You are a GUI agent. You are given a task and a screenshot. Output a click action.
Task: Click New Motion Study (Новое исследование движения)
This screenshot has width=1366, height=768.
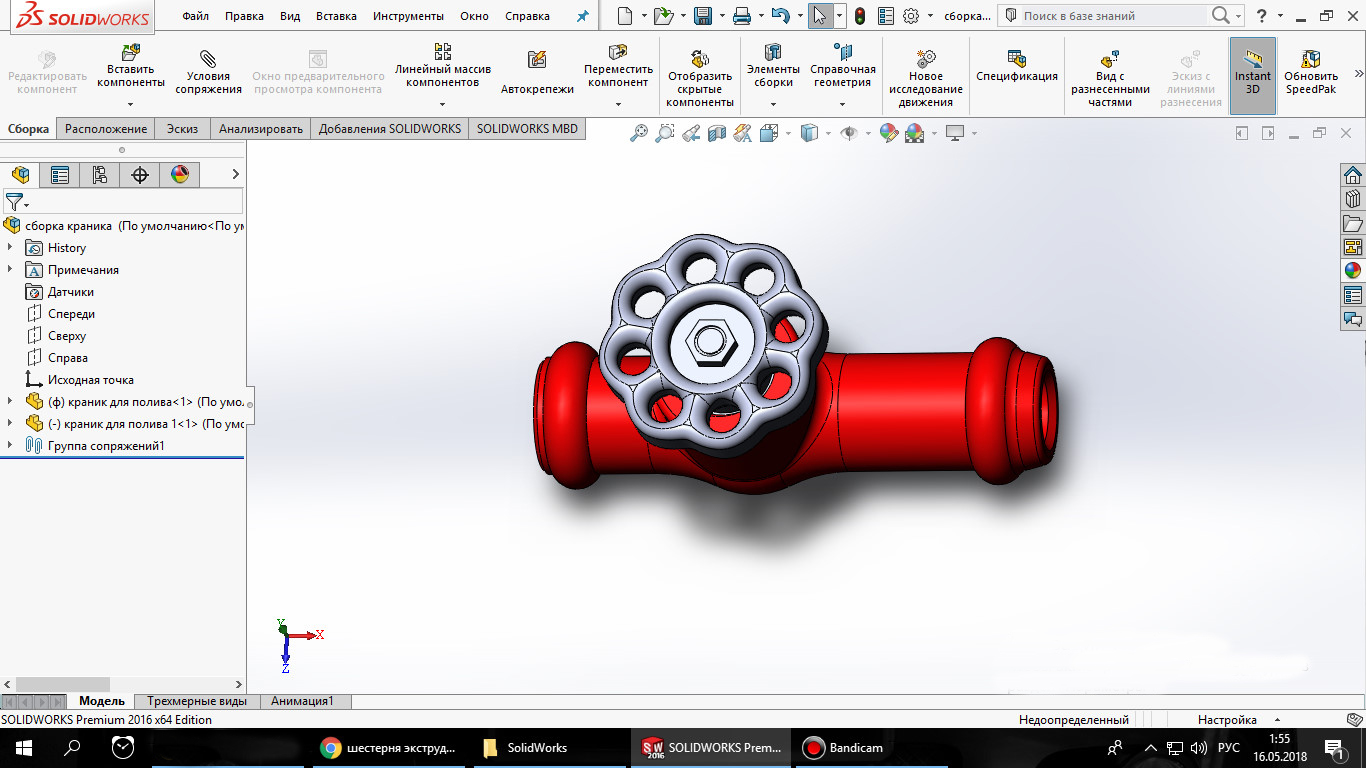pos(926,78)
